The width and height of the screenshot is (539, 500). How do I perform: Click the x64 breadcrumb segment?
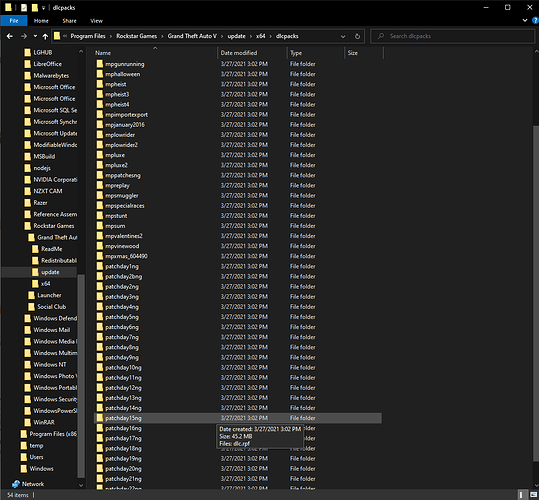[x=261, y=36]
